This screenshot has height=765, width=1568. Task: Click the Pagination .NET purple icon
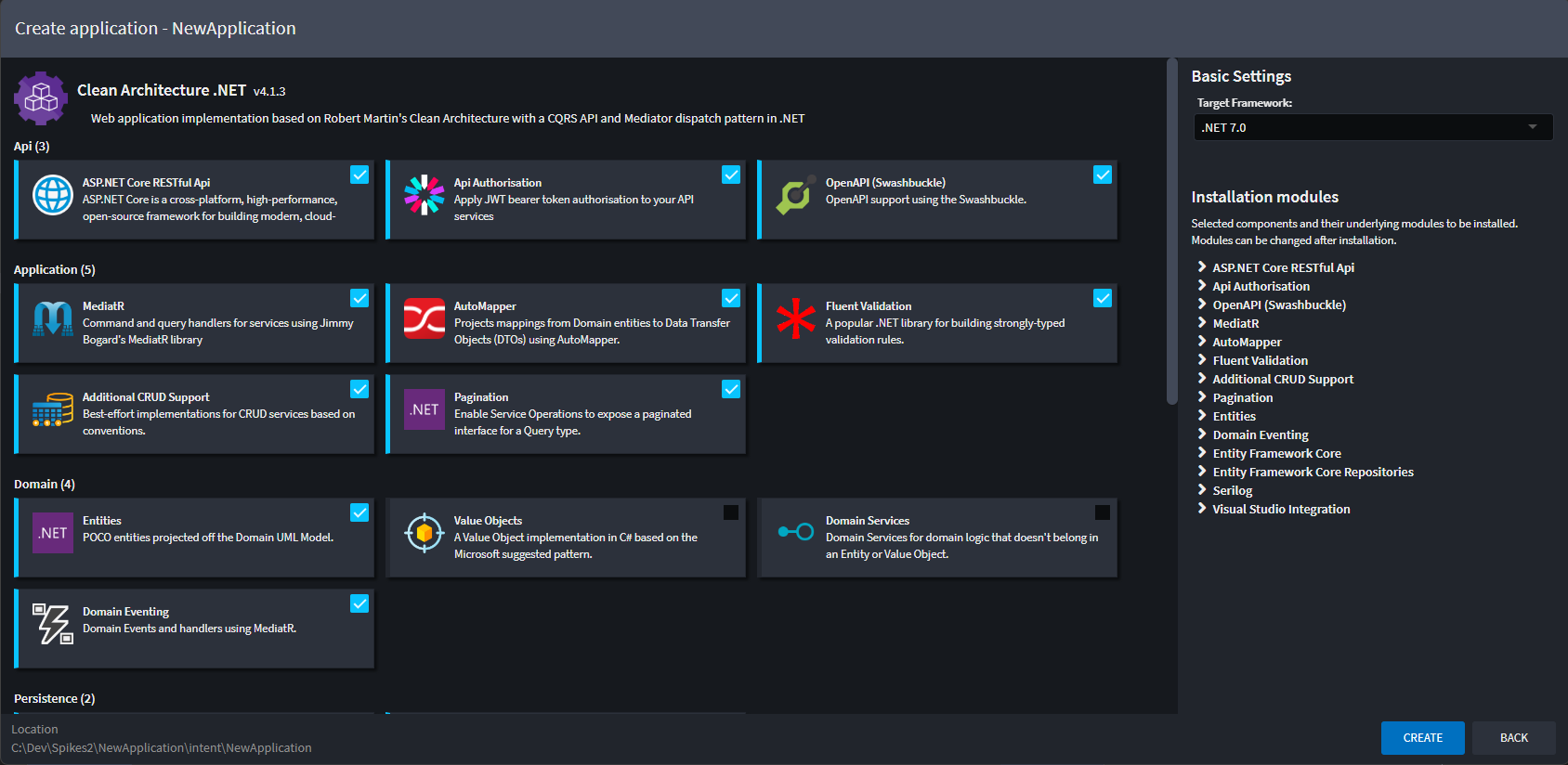(425, 409)
